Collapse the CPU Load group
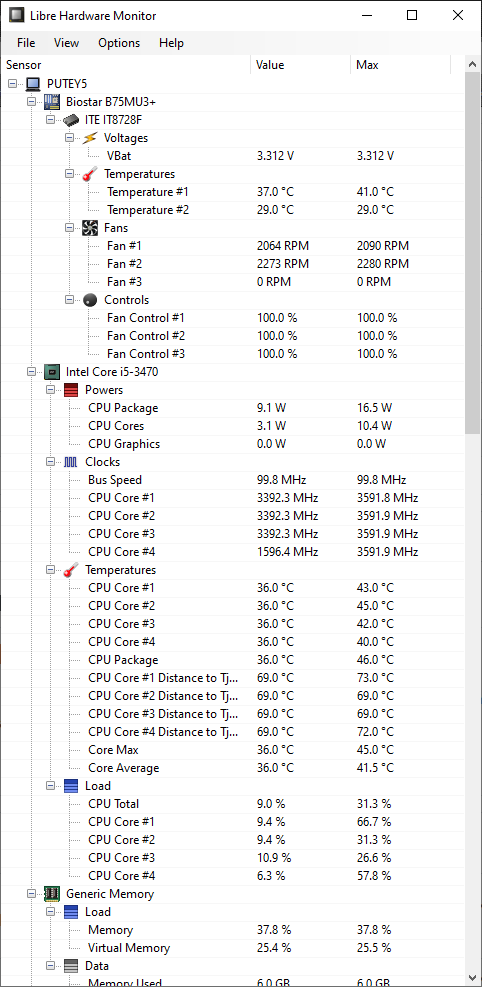 click(x=50, y=786)
